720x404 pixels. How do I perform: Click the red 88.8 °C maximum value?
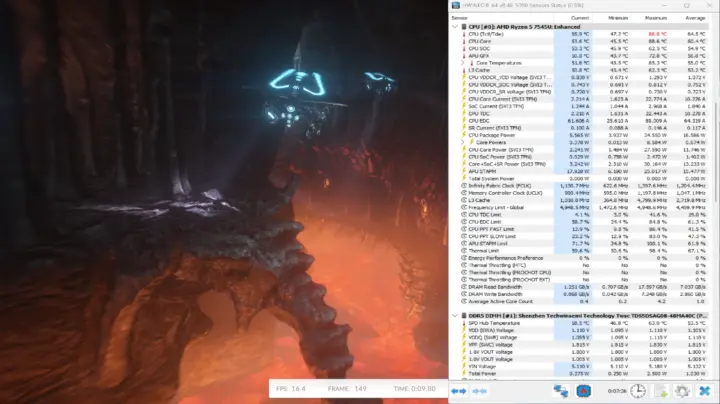click(658, 34)
